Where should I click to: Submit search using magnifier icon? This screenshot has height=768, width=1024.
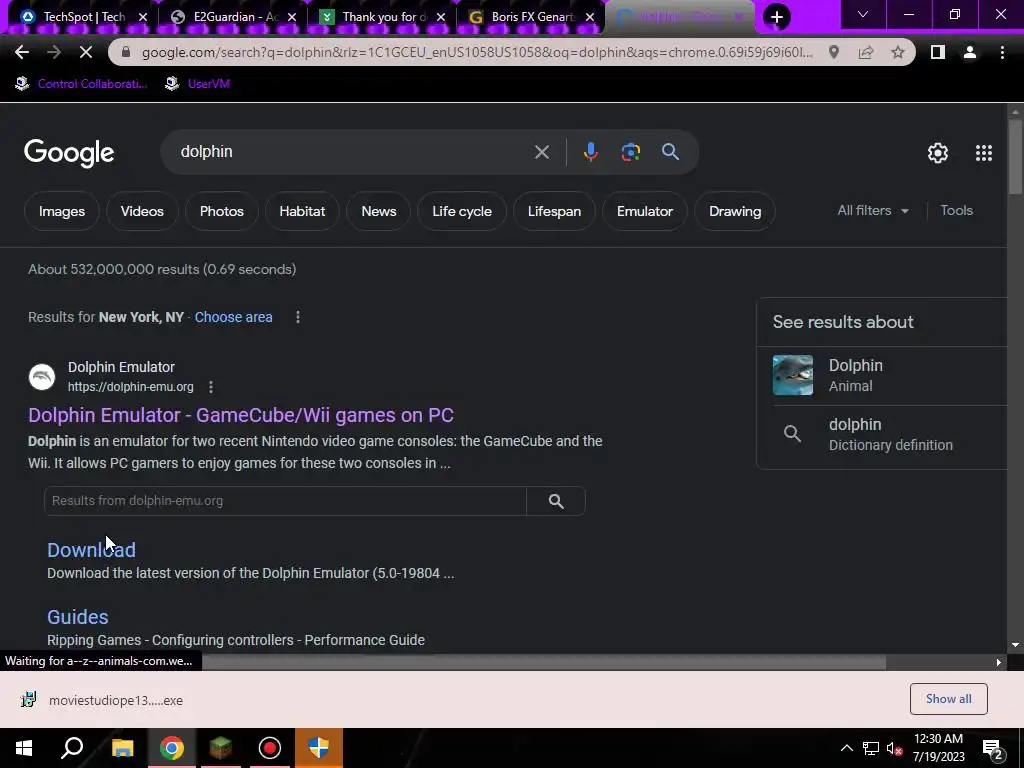pos(670,152)
